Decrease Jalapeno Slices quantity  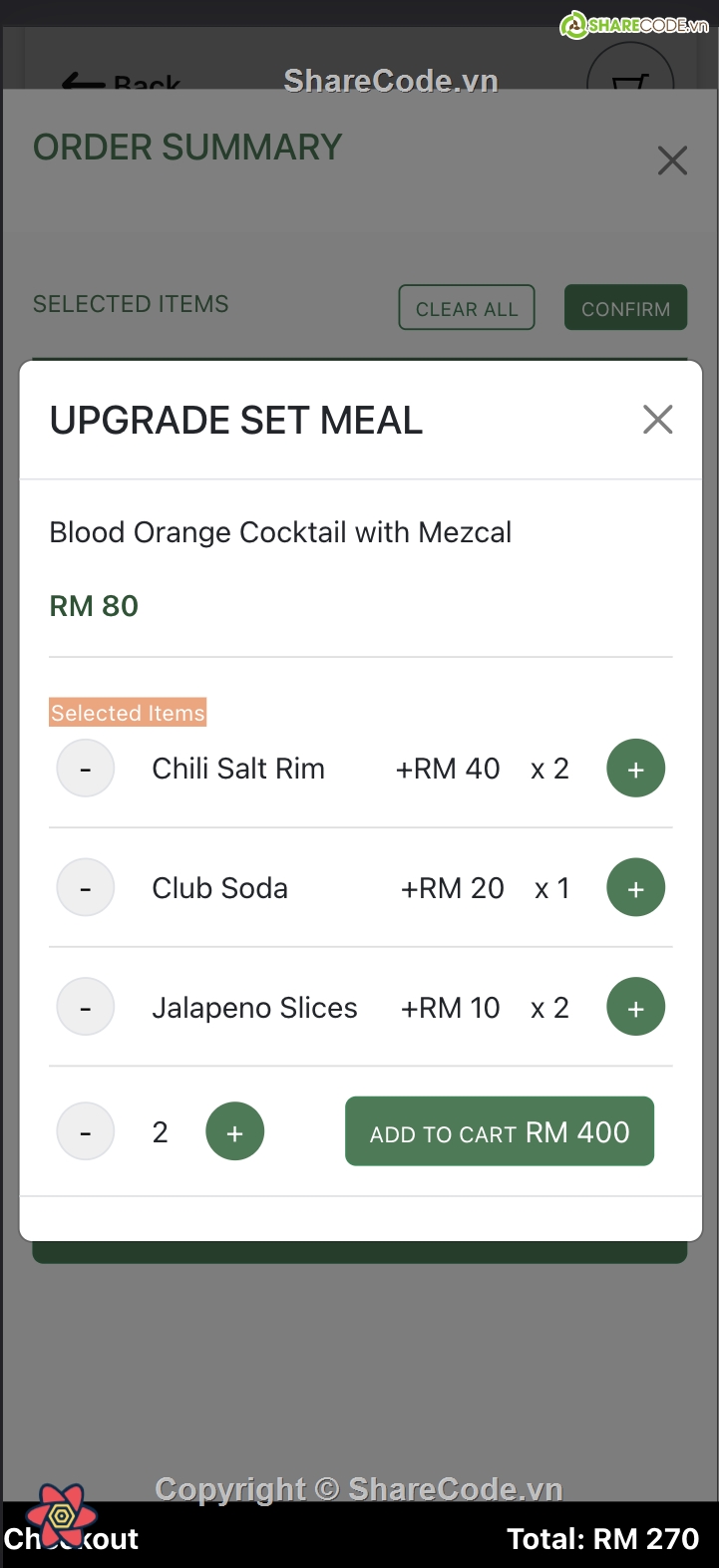[x=86, y=1007]
